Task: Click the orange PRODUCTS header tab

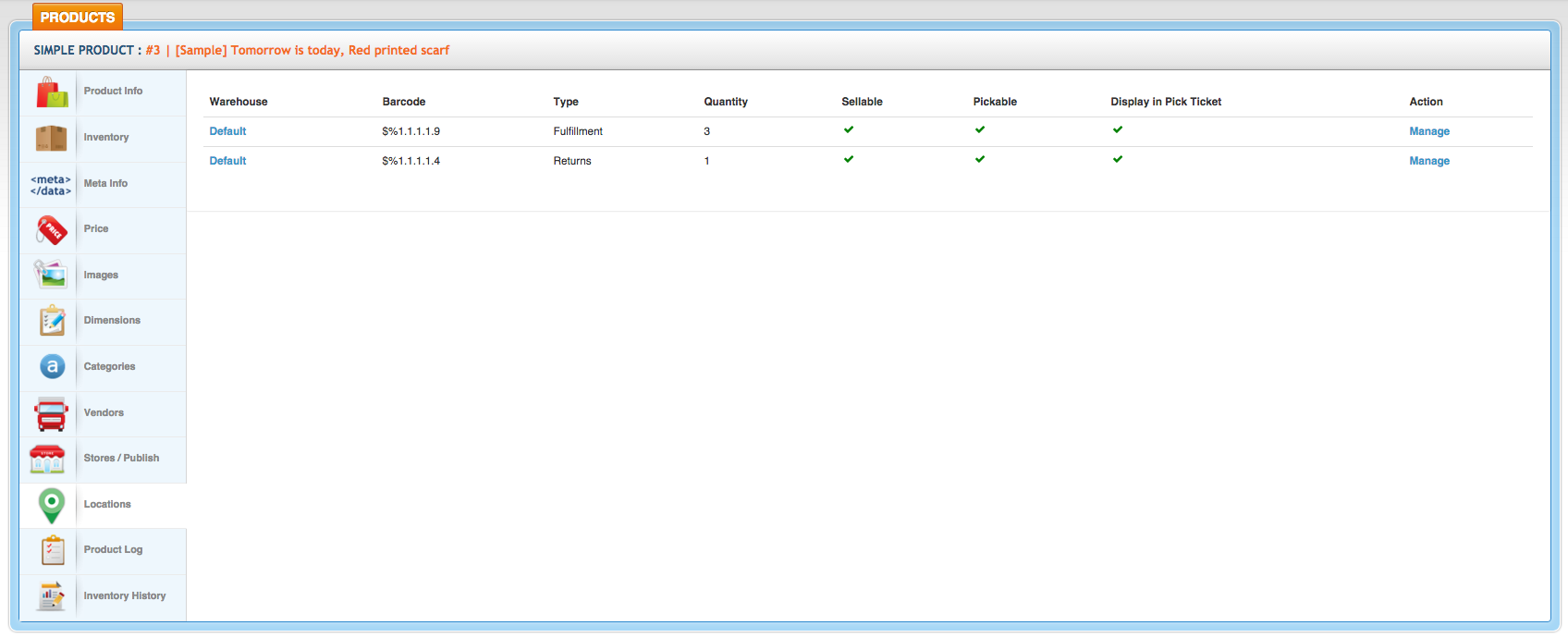Action: [x=78, y=17]
